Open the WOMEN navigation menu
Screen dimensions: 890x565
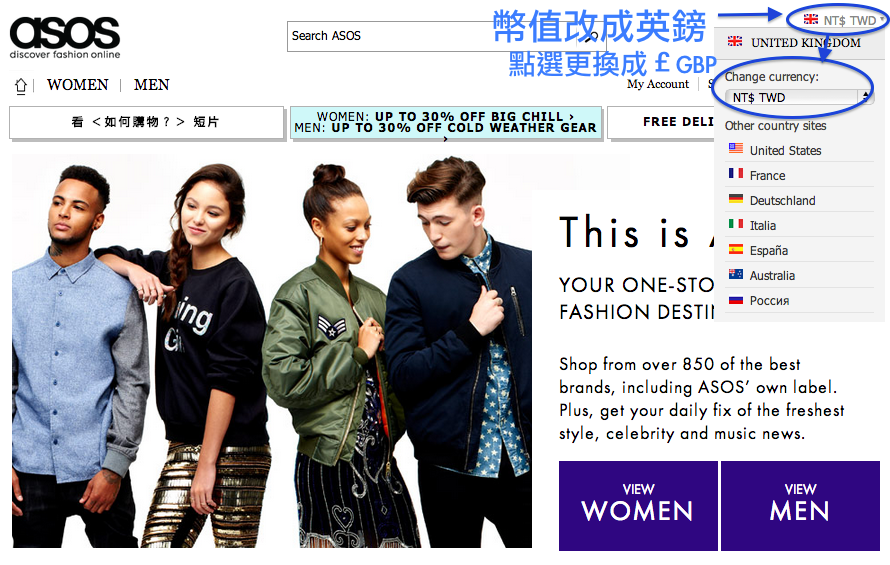pyautogui.click(x=77, y=85)
